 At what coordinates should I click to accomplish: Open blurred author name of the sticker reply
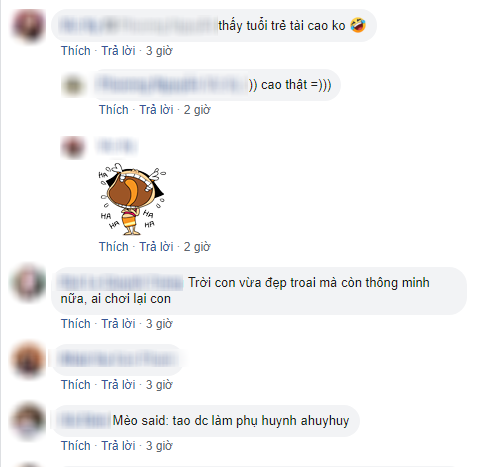[116, 146]
